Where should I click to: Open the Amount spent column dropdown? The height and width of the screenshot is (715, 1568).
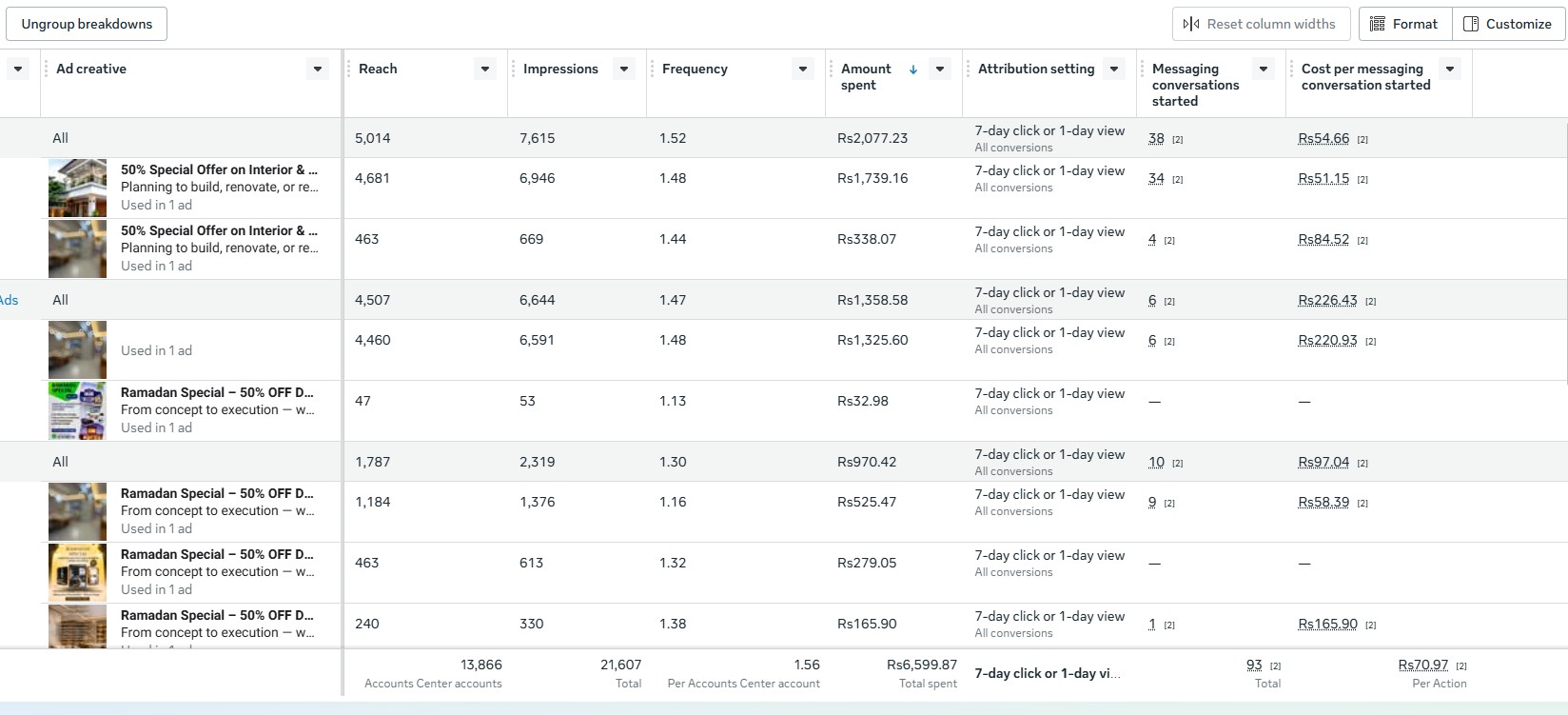tap(940, 69)
